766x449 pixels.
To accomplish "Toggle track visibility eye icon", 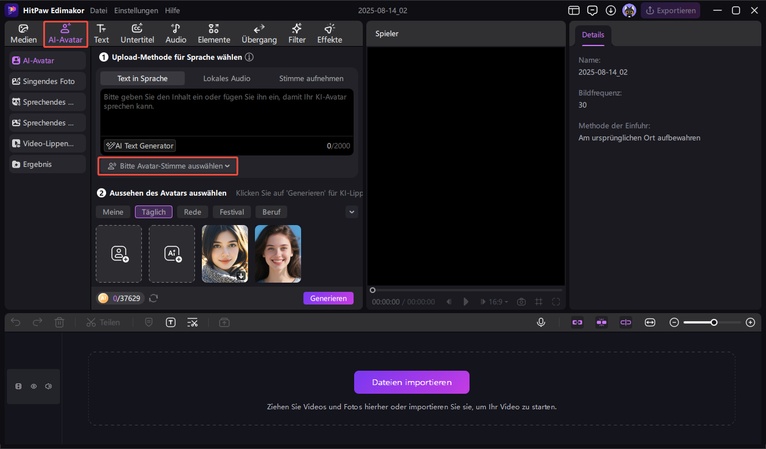I will pyautogui.click(x=34, y=386).
